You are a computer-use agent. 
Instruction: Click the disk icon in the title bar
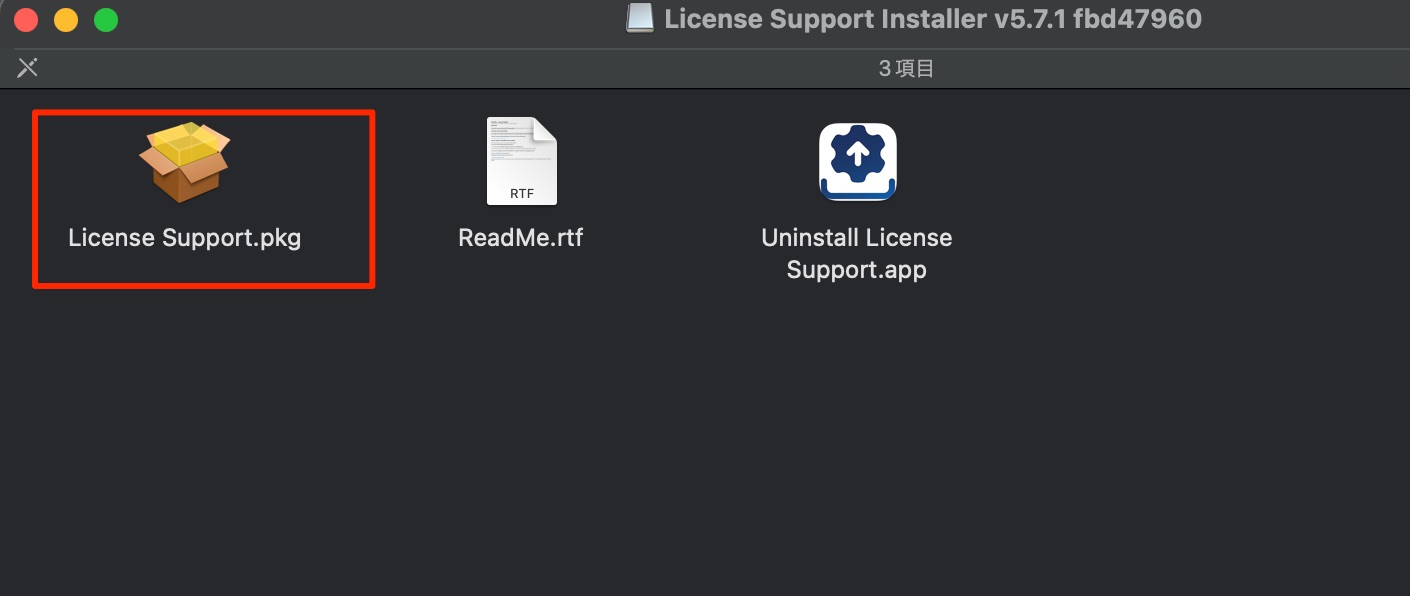pyautogui.click(x=640, y=18)
